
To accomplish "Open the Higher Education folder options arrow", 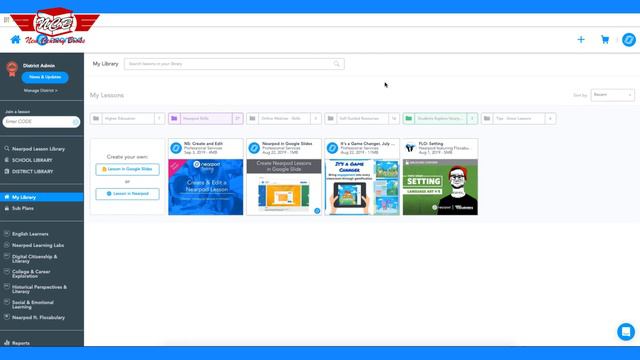I will (x=160, y=118).
